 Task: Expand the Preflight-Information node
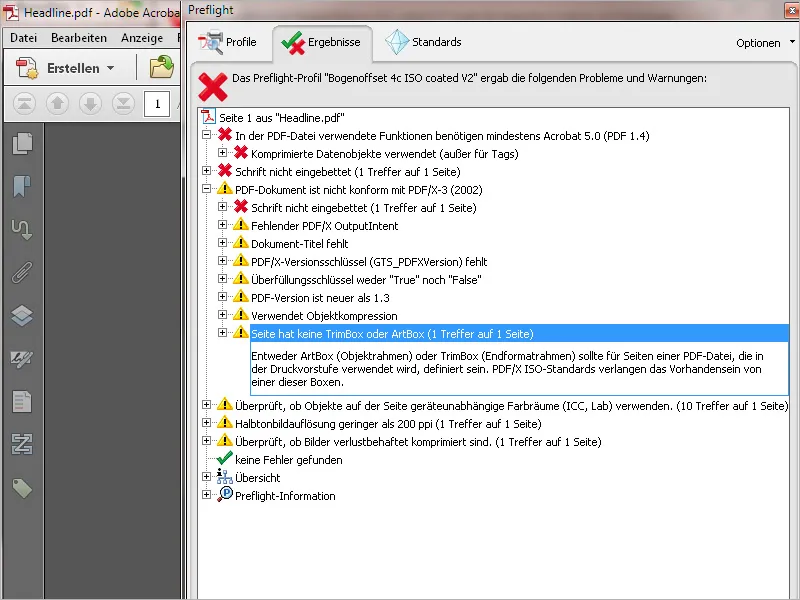coord(207,494)
